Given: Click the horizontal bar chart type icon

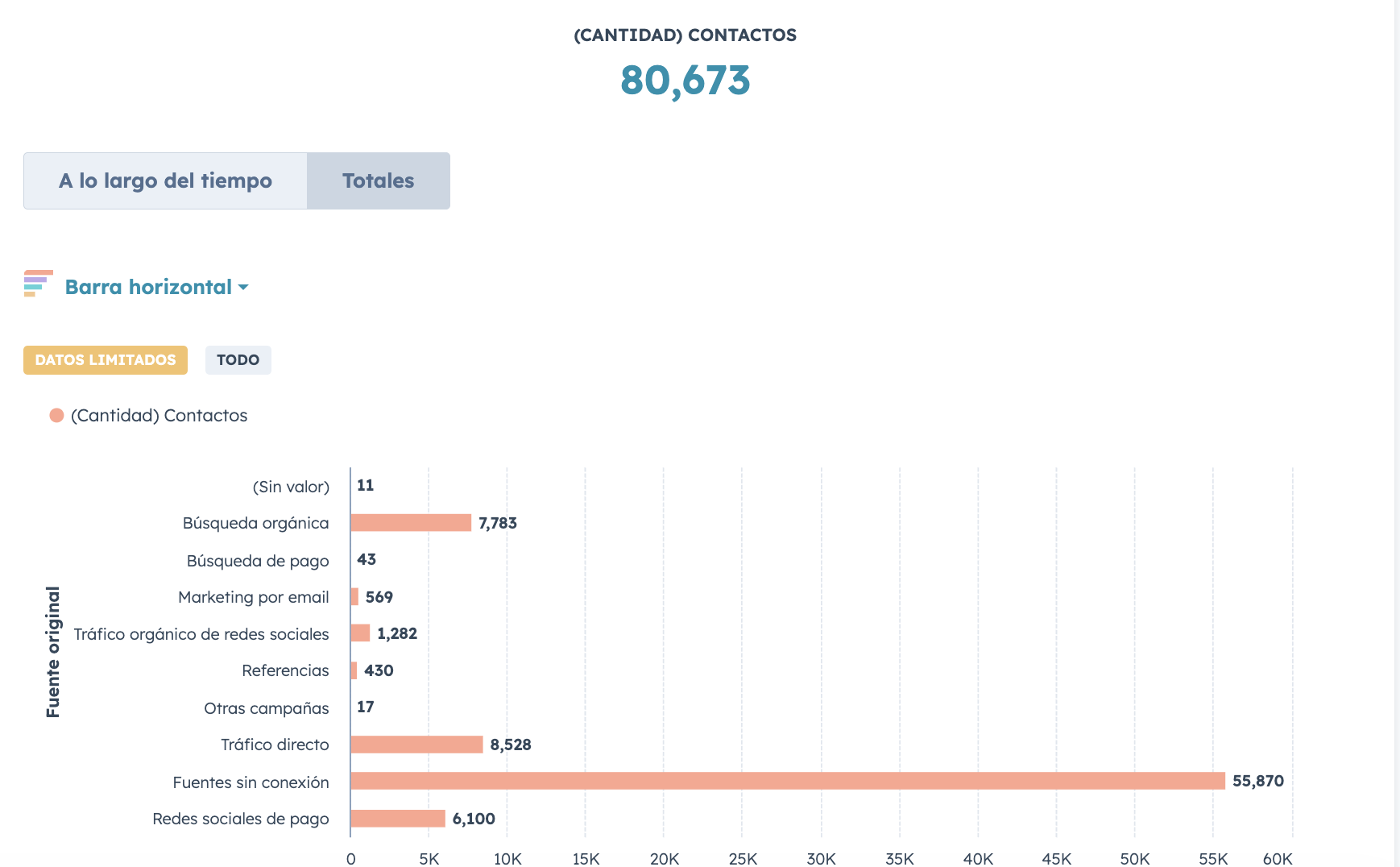Looking at the screenshot, I should [x=39, y=284].
